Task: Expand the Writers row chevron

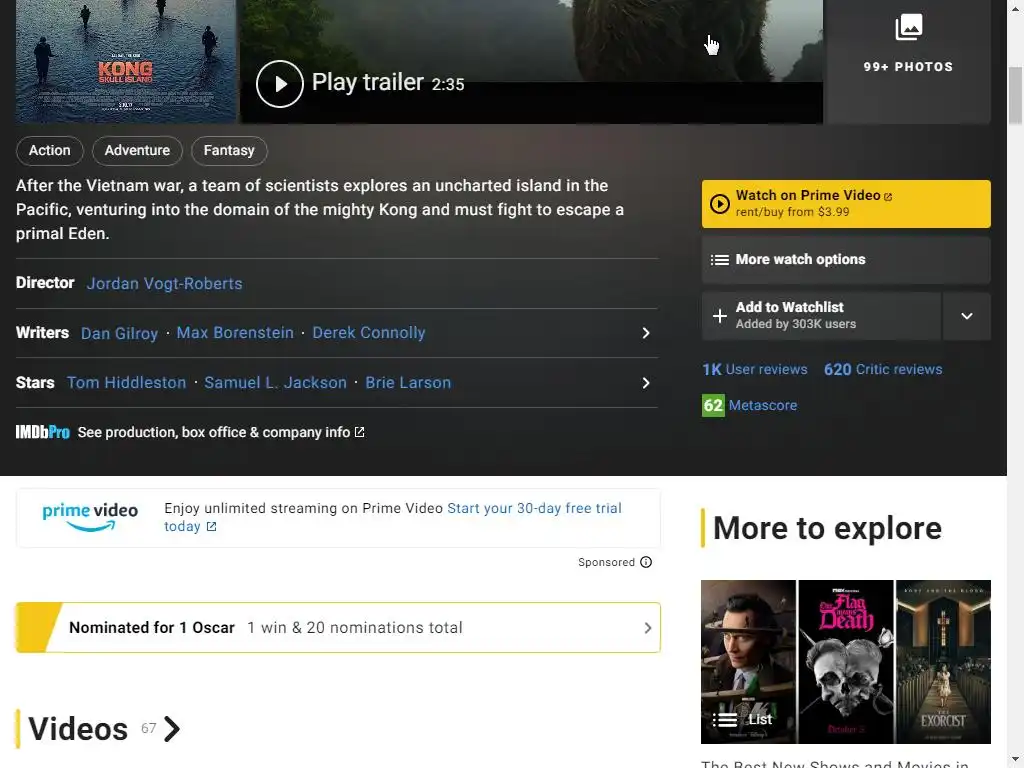Action: (646, 333)
